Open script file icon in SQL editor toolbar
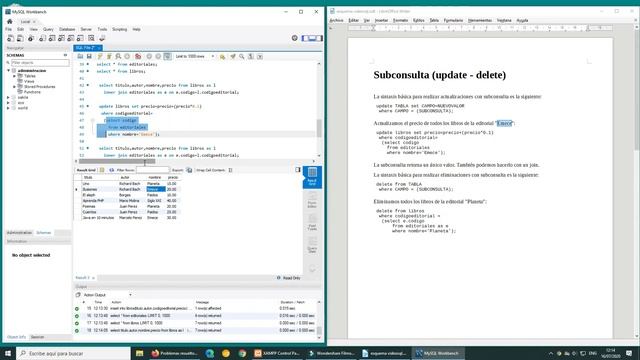This screenshot has width=640, height=360. 80,56
